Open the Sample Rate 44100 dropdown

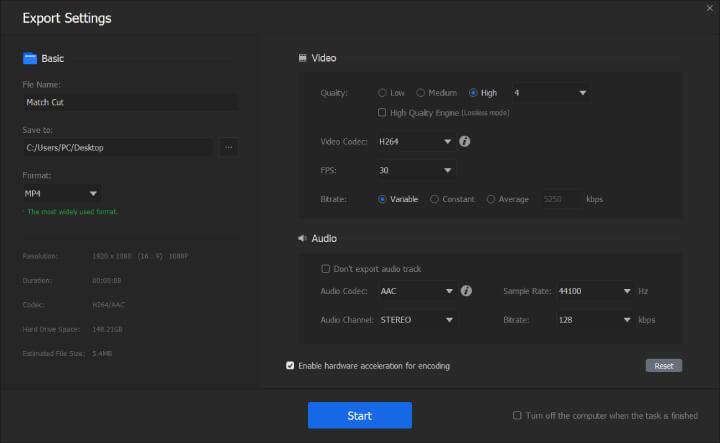594,291
